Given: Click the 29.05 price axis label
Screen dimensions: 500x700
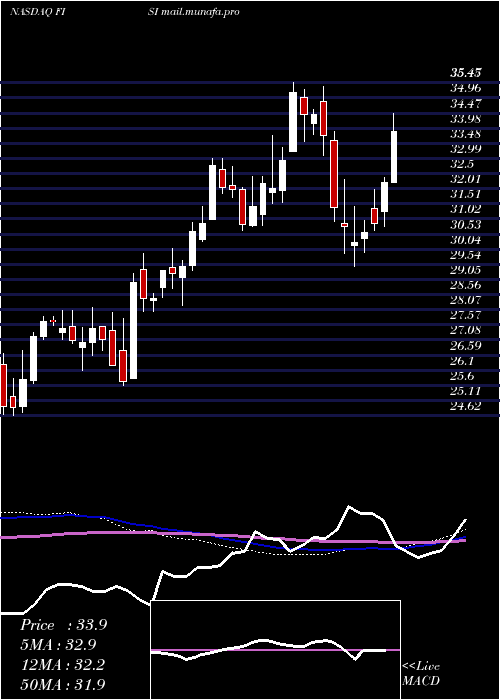Looking at the screenshot, I should click(x=467, y=270).
